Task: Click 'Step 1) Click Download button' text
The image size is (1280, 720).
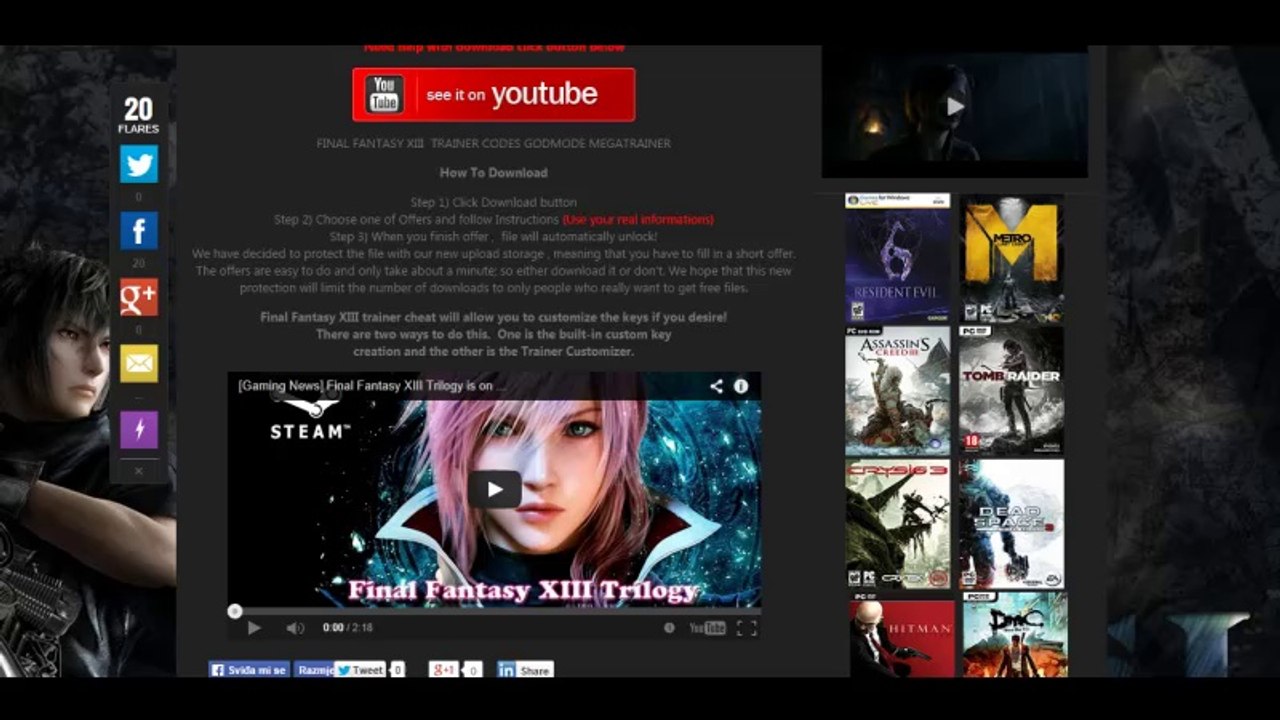Action: pyautogui.click(x=494, y=203)
